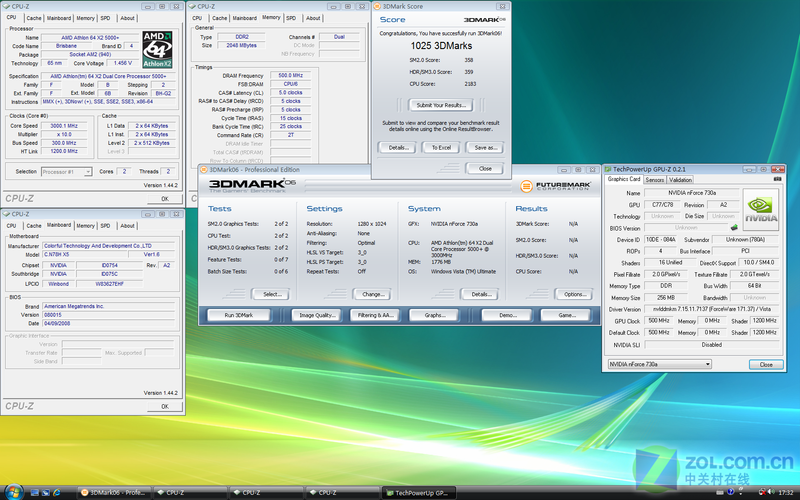Click the taskbar clock showing 17:32
Screen dimensions: 800x500
click(x=786, y=493)
